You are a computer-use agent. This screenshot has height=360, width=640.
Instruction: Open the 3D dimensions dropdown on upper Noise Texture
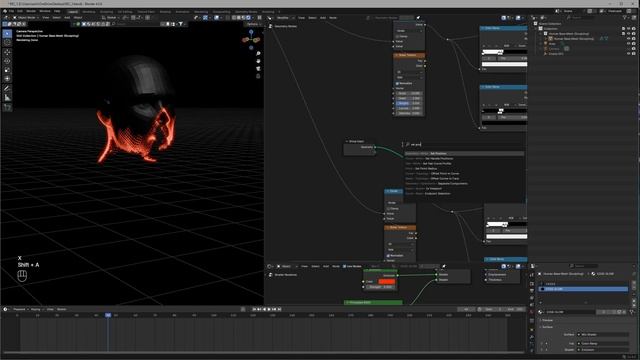click(409, 72)
